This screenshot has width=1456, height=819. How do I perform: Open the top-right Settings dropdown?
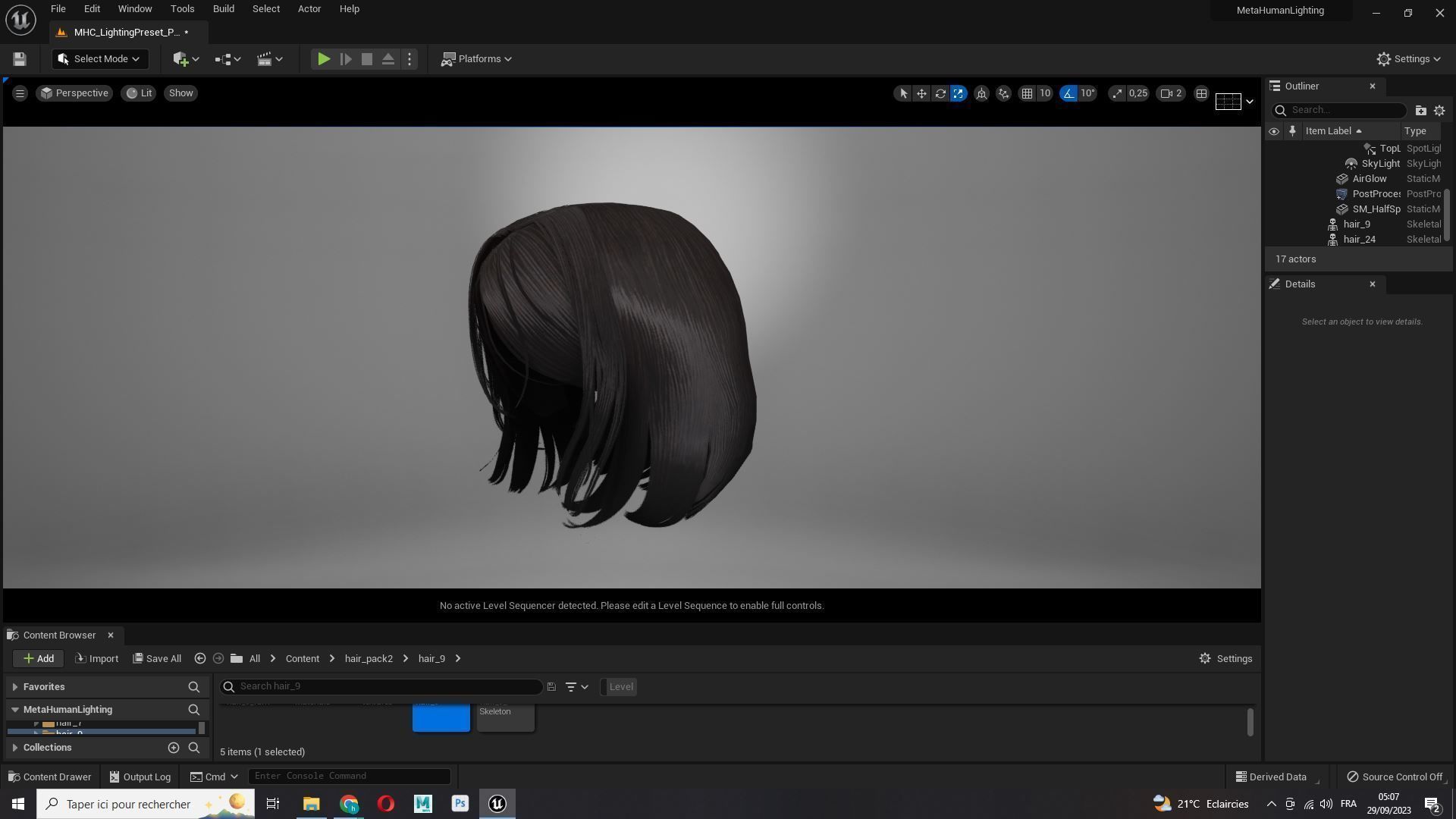pos(1409,59)
